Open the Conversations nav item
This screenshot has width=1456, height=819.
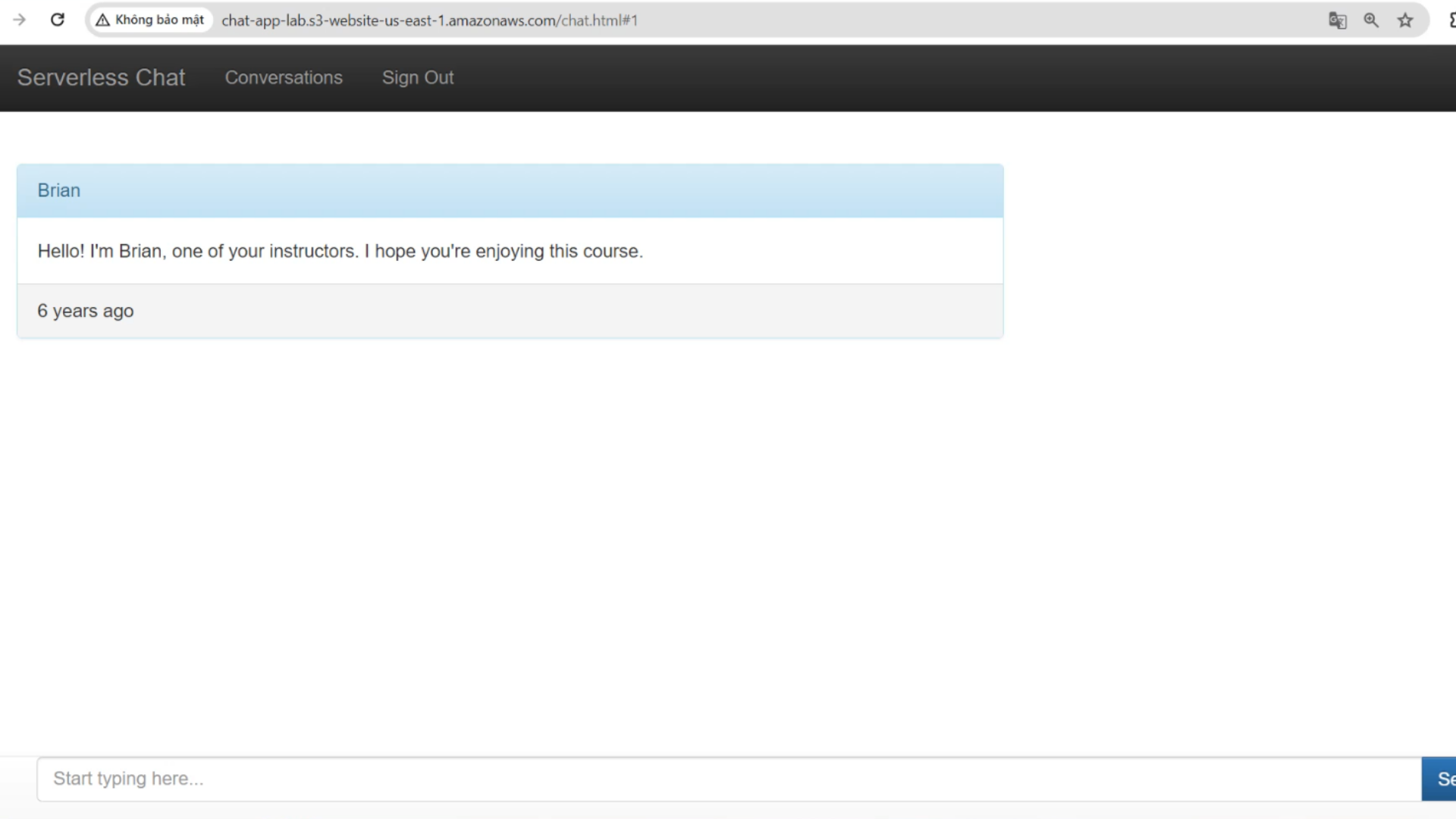pyautogui.click(x=284, y=77)
